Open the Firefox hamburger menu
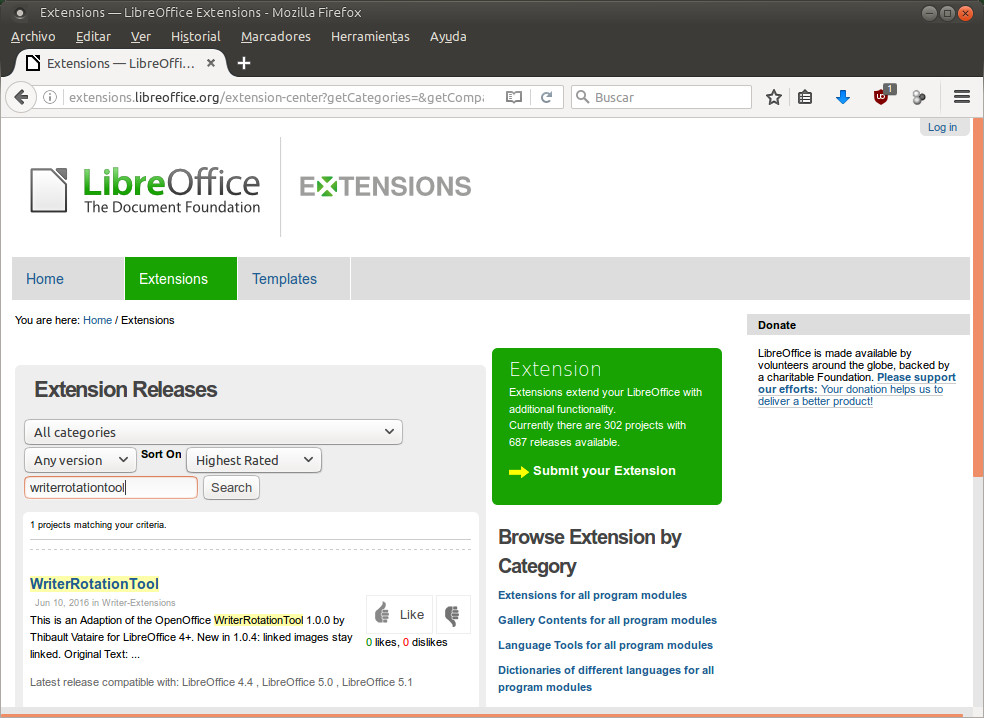984x718 pixels. tap(961, 97)
